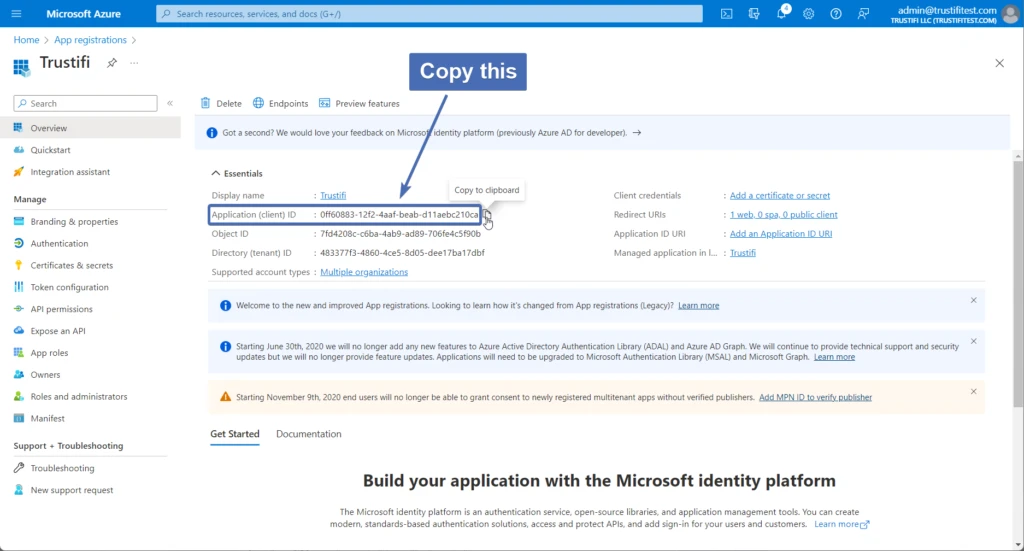This screenshot has width=1024, height=551.
Task: Open portal settings gear
Action: (808, 14)
